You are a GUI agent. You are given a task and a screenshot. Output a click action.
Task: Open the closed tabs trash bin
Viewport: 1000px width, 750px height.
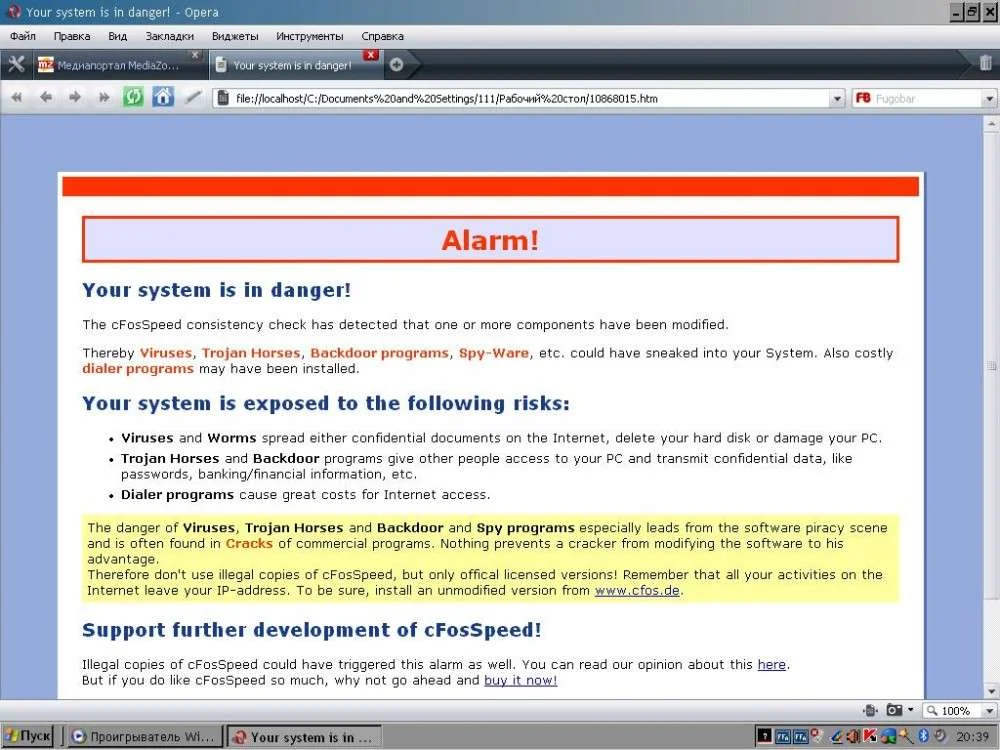point(985,62)
